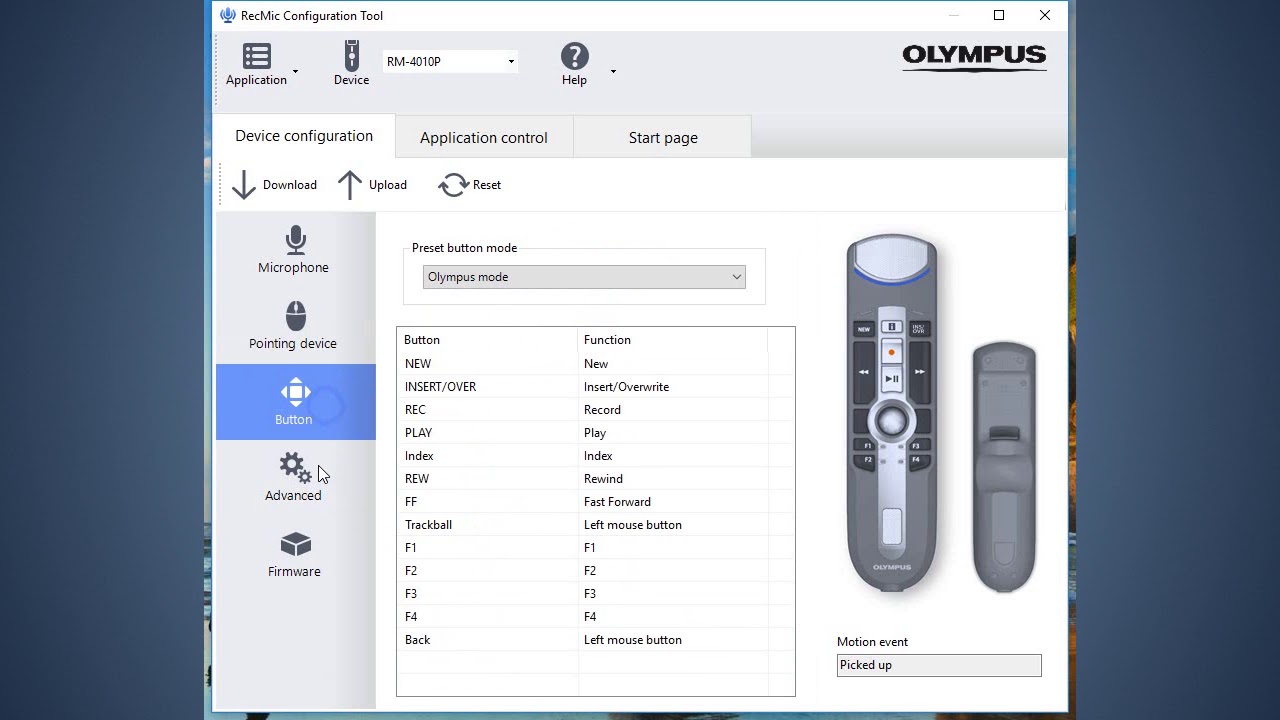The image size is (1280, 720).
Task: Close the RecMic Configuration Tool window
Action: 1045,15
